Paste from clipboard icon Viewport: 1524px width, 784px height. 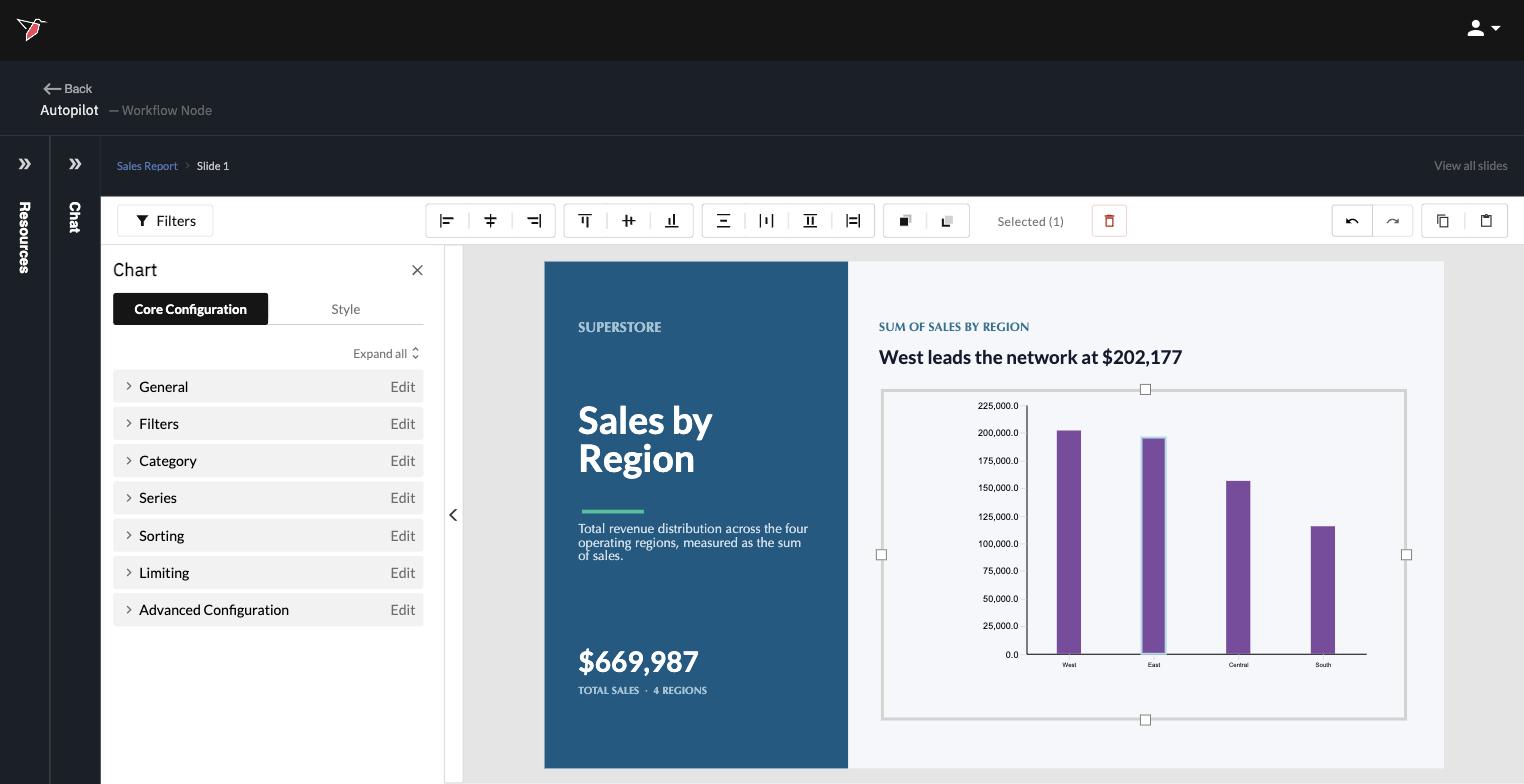[x=1486, y=221]
